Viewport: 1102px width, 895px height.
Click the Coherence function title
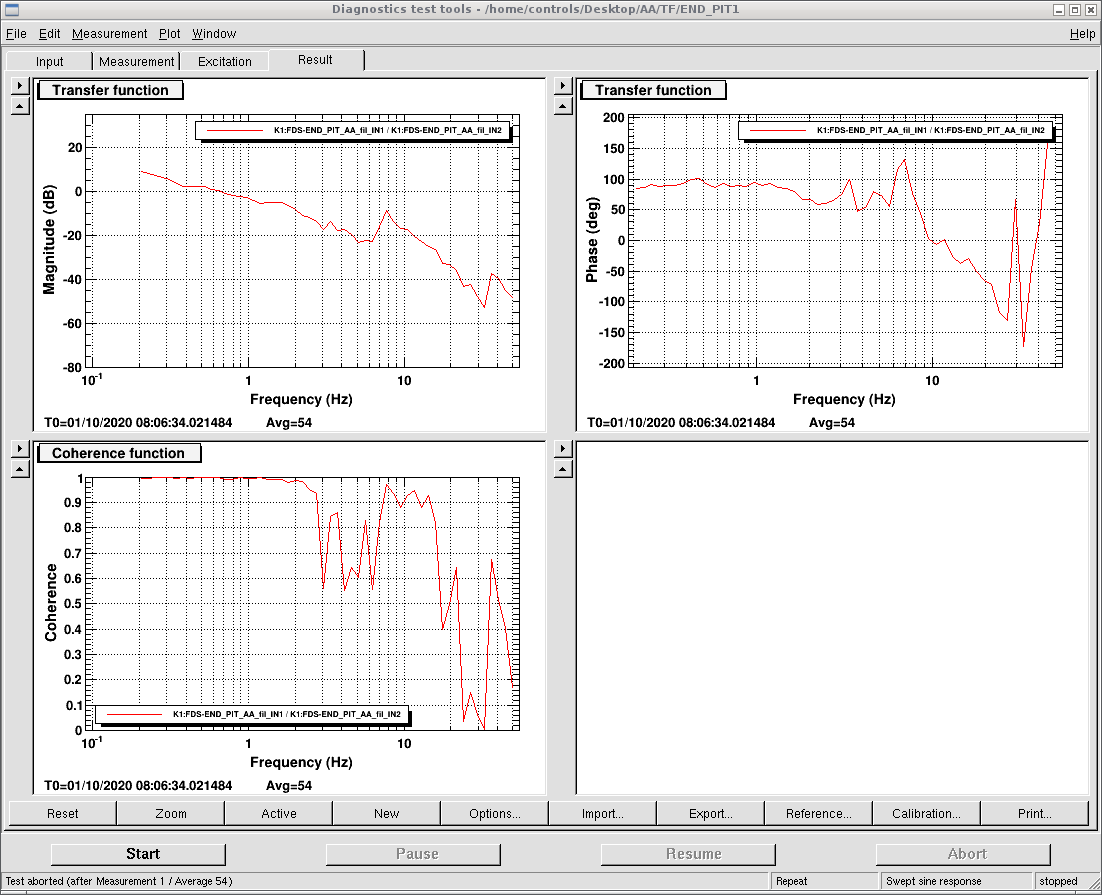(119, 453)
